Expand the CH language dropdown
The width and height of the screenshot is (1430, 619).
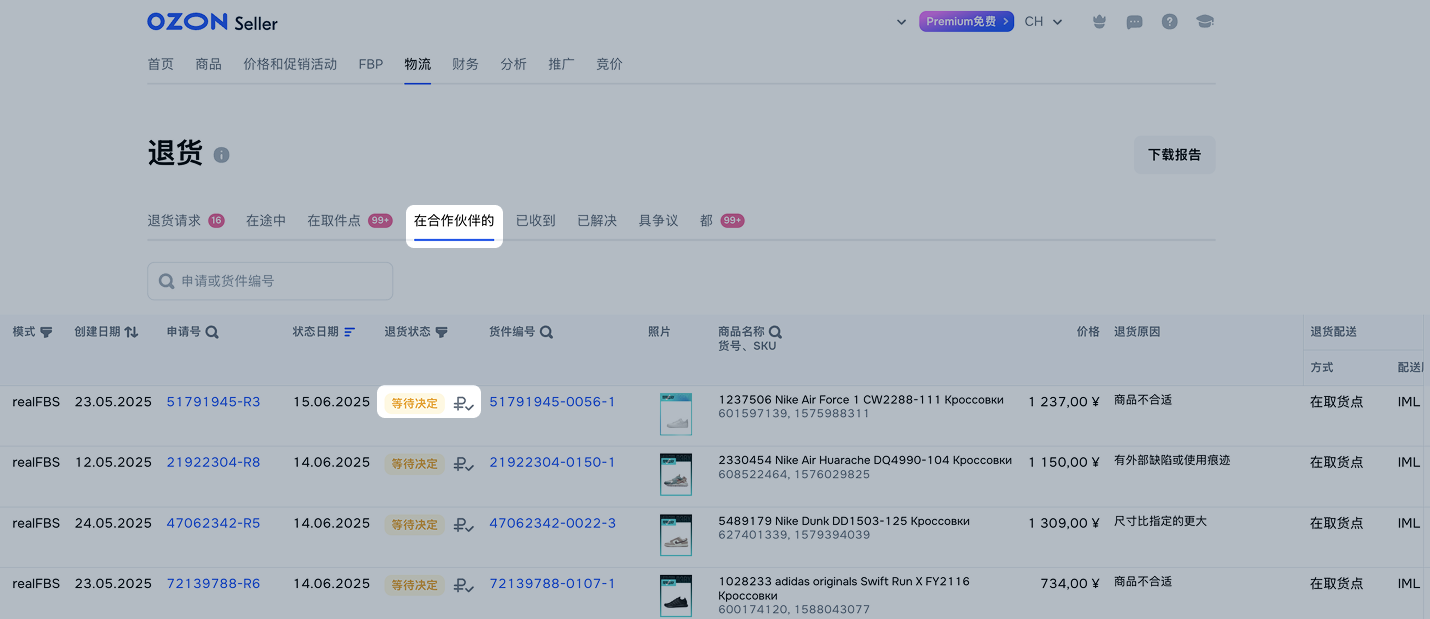pyautogui.click(x=1044, y=22)
